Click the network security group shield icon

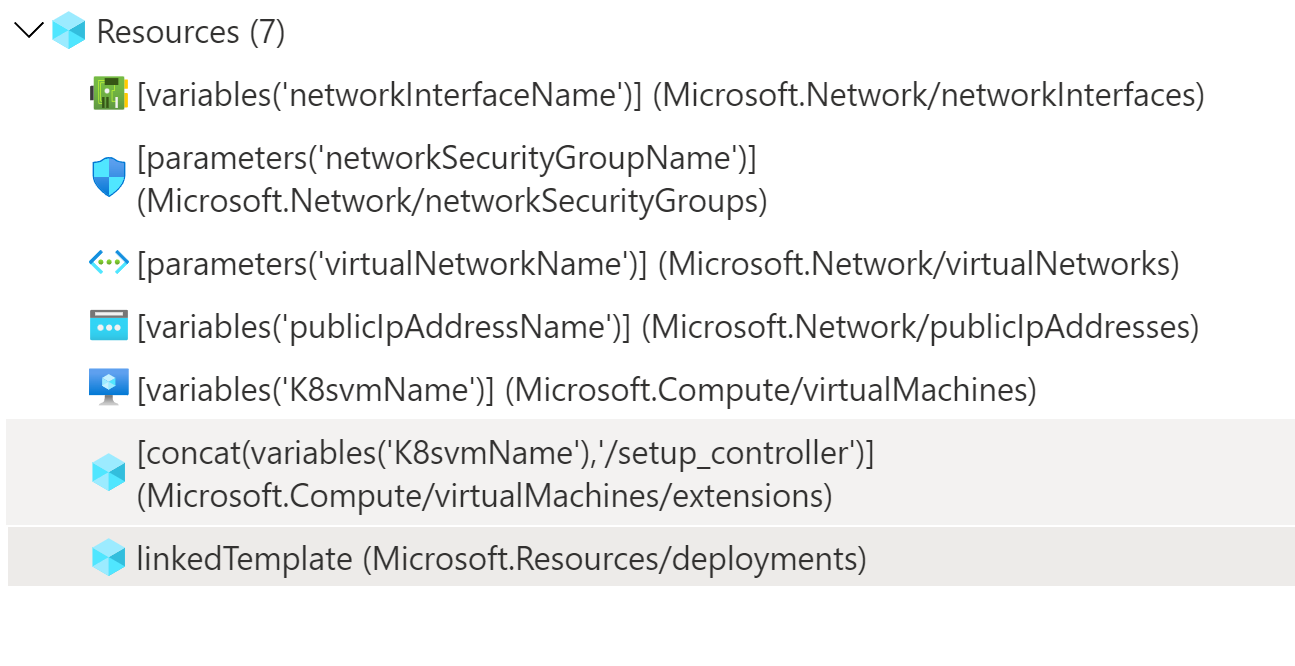(x=108, y=179)
